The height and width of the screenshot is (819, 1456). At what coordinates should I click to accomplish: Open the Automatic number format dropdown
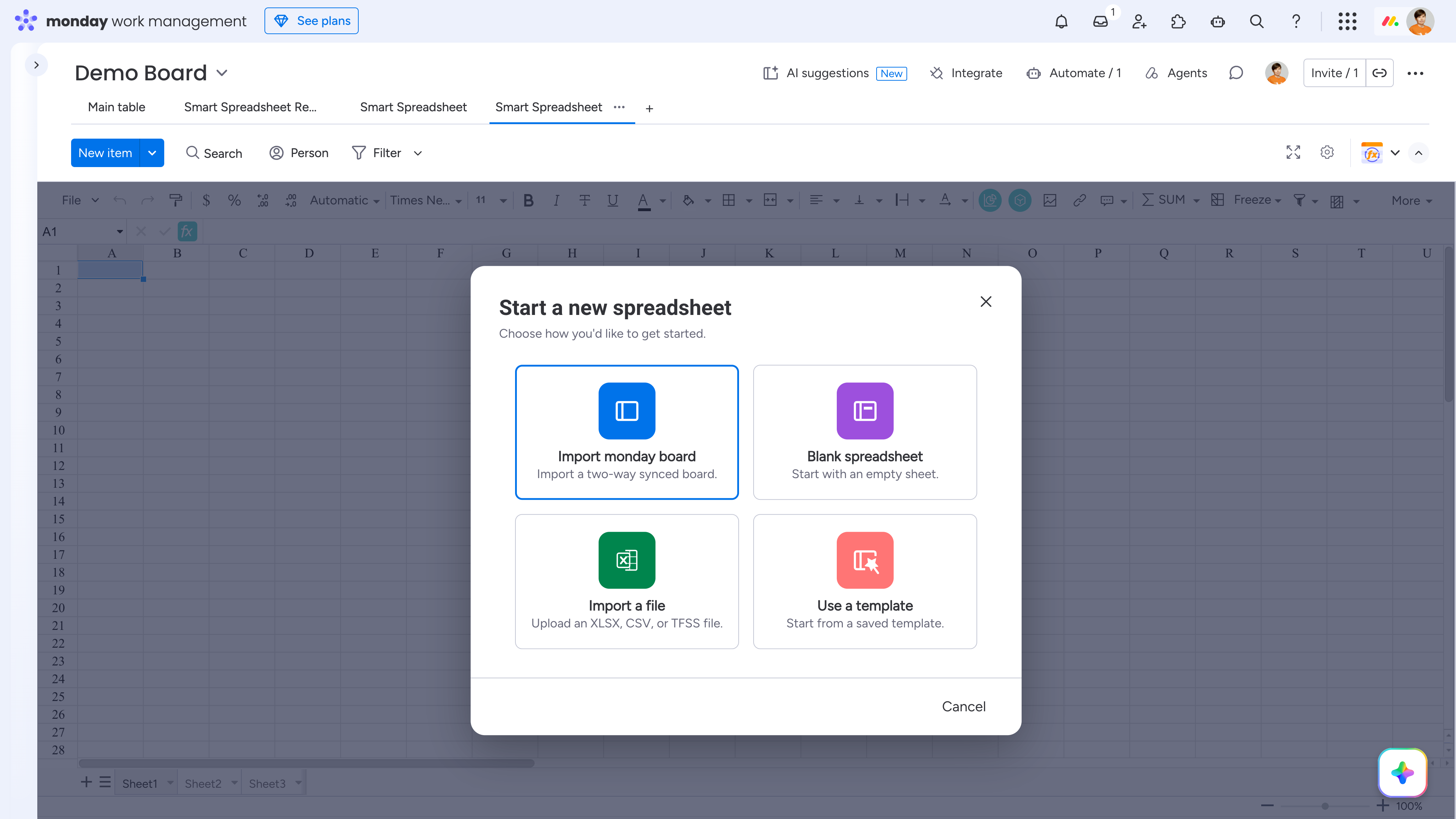[345, 200]
